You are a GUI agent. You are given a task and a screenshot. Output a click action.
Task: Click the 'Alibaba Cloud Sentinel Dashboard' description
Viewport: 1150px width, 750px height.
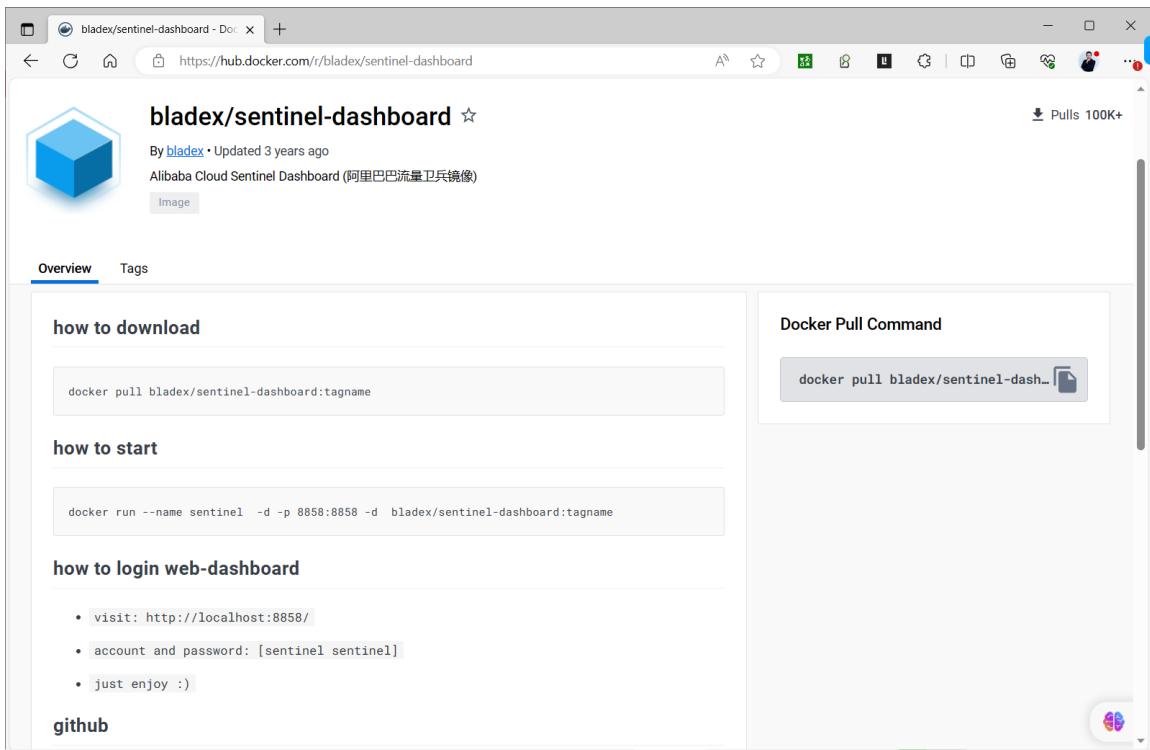click(x=313, y=176)
